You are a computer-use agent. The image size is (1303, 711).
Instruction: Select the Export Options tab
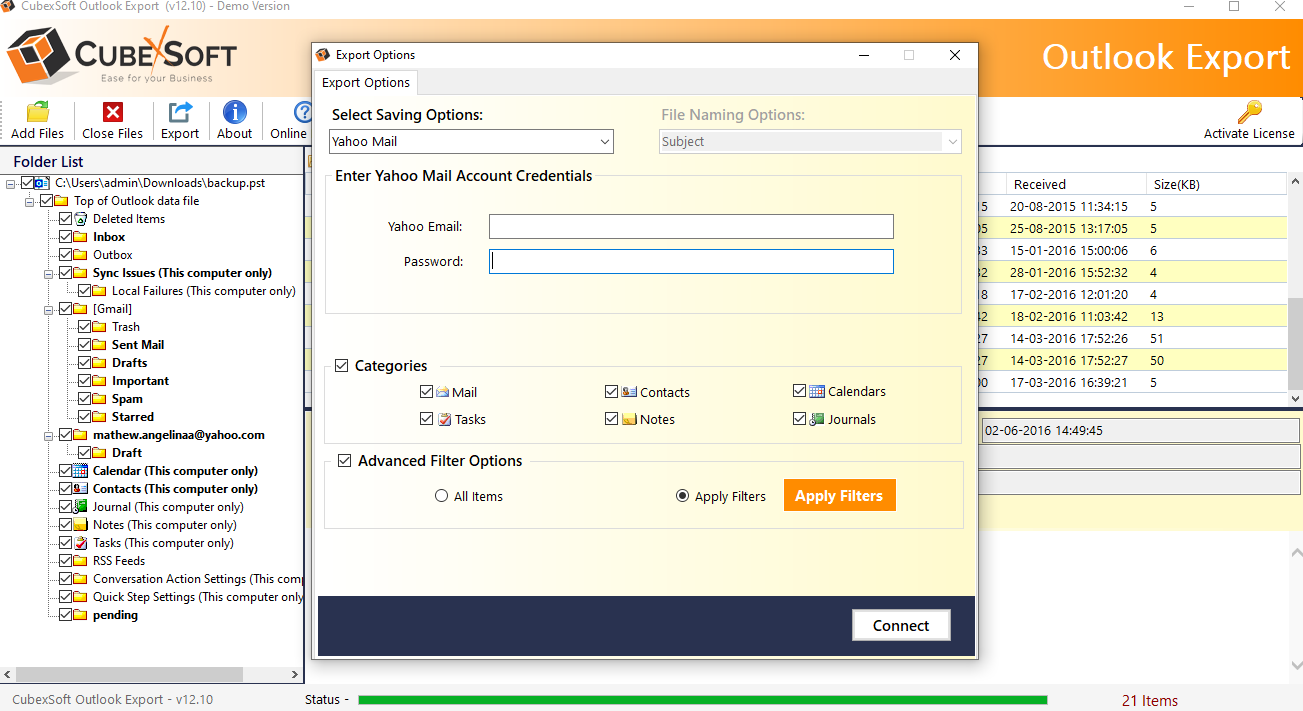pos(366,82)
